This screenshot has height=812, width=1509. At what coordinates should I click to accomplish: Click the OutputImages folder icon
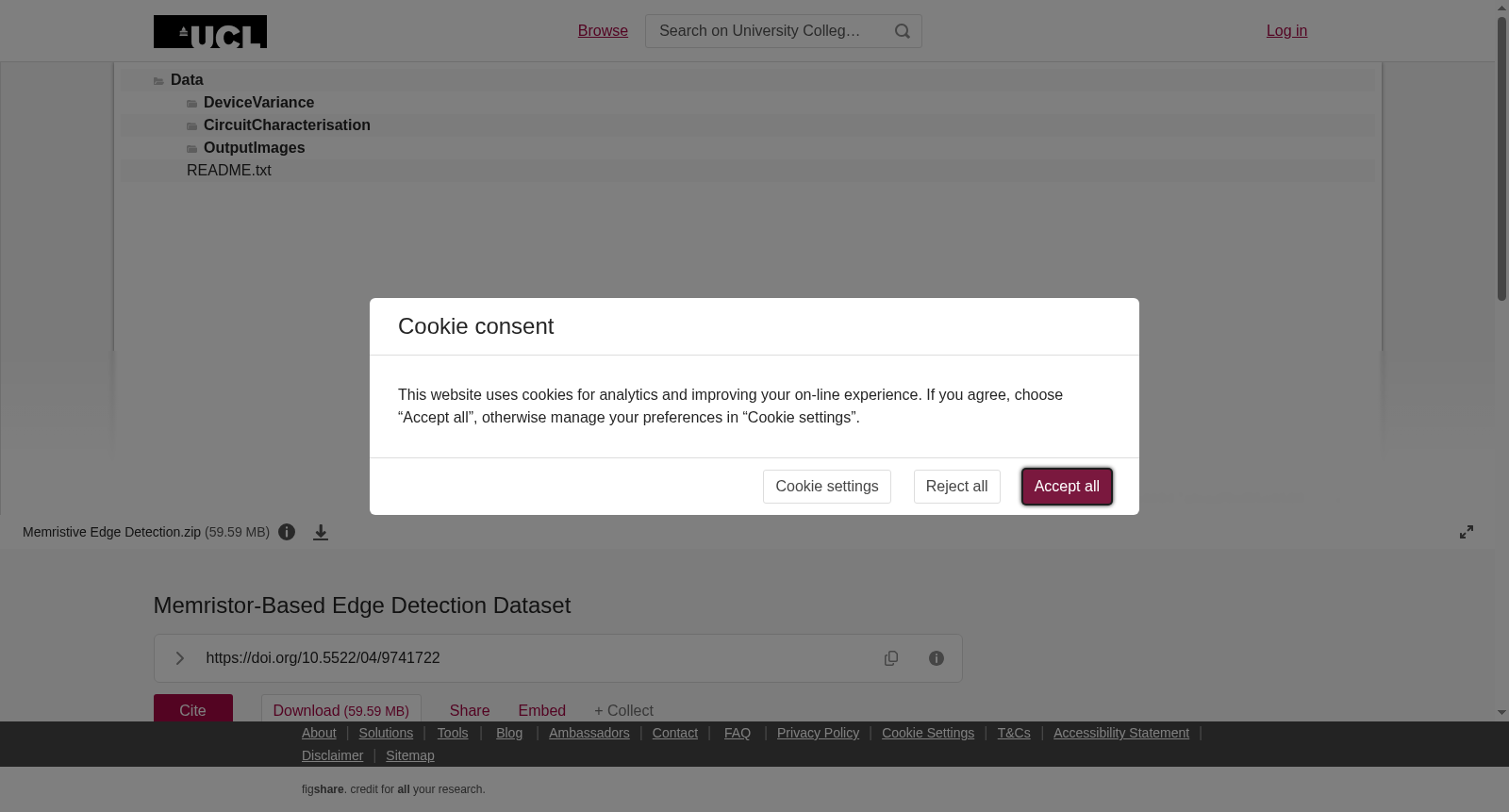pos(192,149)
